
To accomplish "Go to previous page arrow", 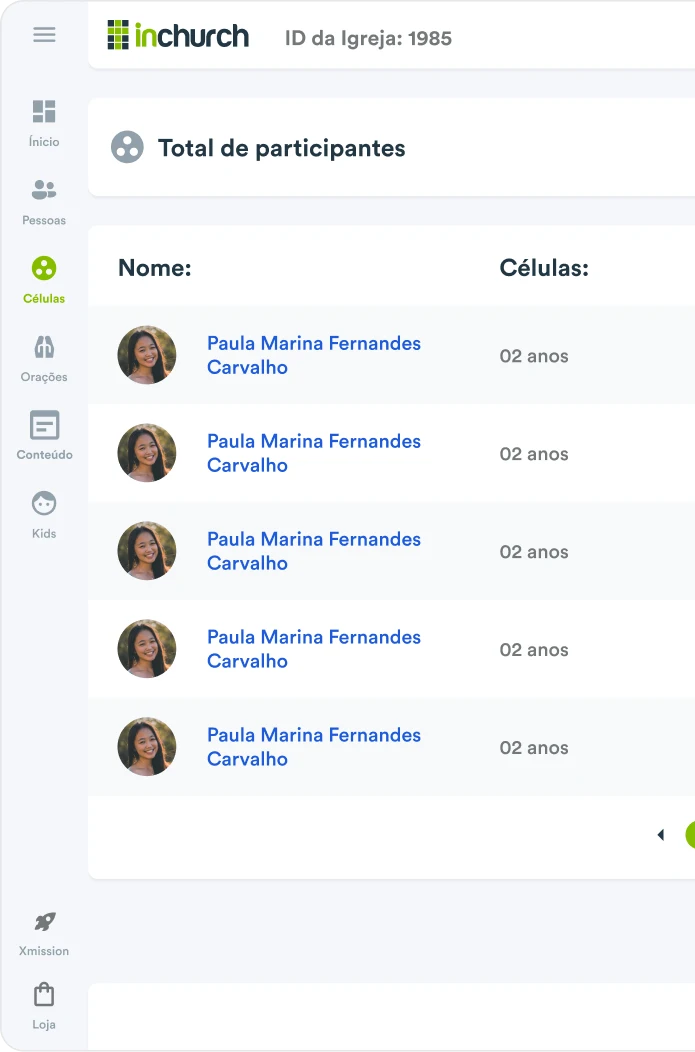I will coord(661,835).
